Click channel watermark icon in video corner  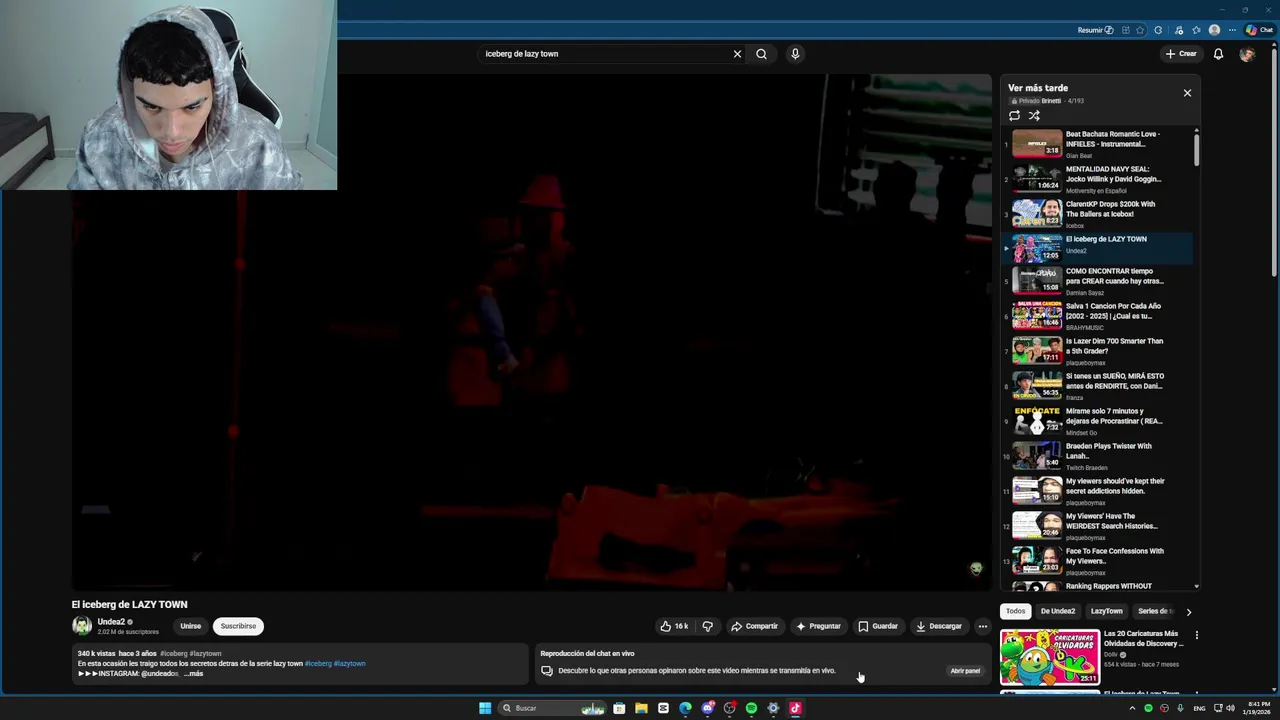coord(976,568)
